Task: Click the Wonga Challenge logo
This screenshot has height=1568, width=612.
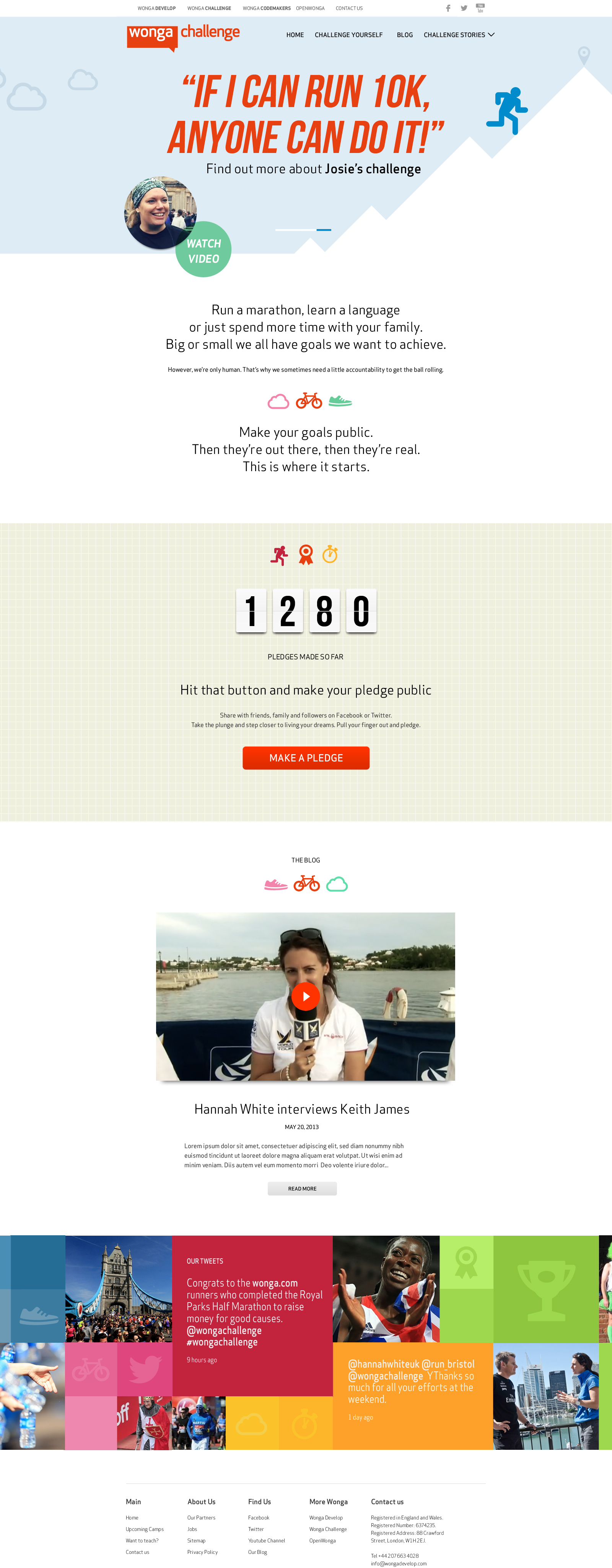Action: (x=183, y=36)
